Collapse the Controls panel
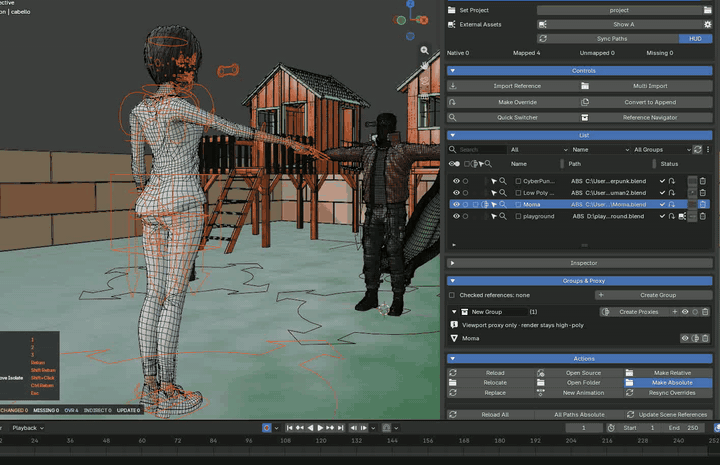 [x=453, y=71]
